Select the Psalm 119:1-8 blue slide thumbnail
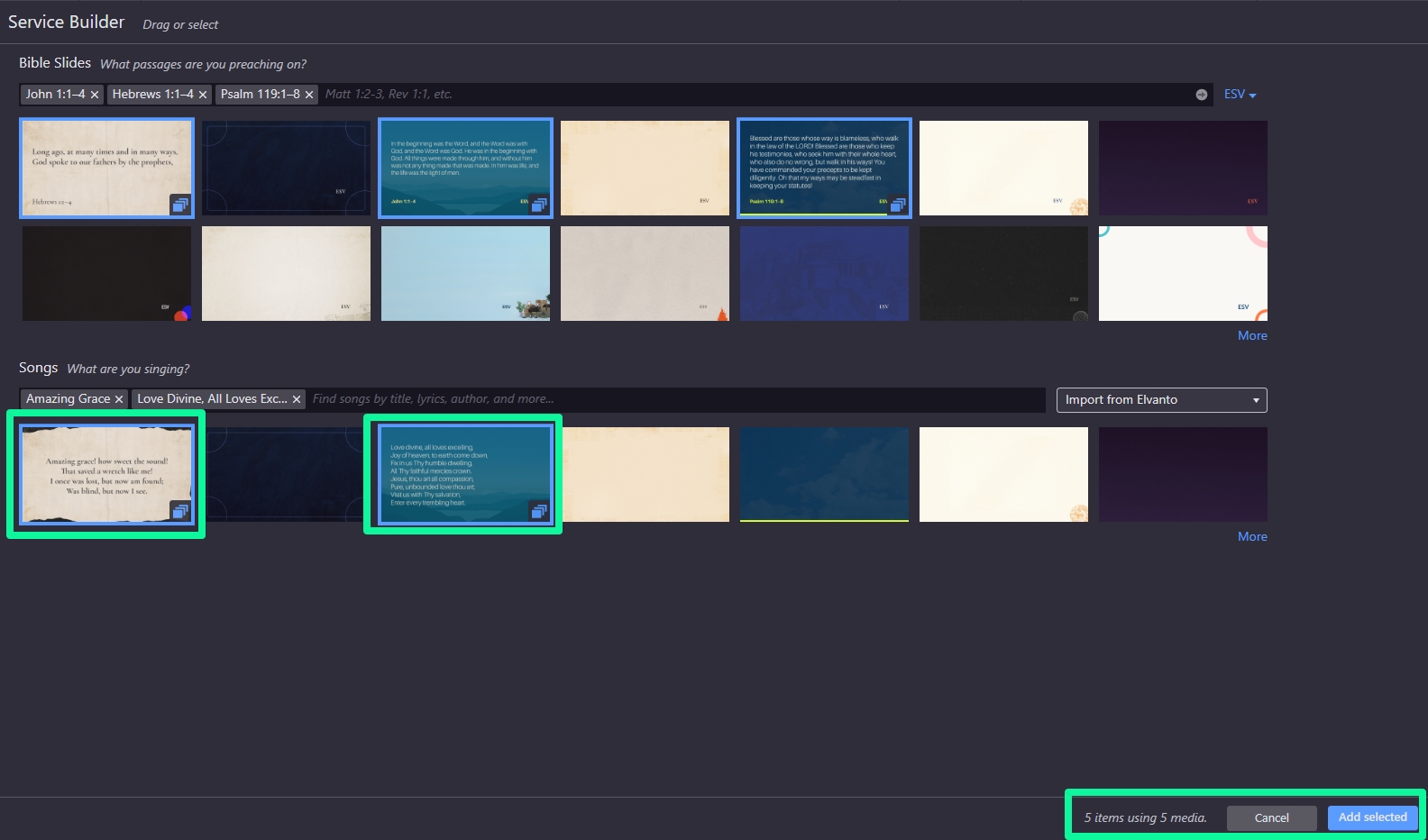 pyautogui.click(x=824, y=168)
